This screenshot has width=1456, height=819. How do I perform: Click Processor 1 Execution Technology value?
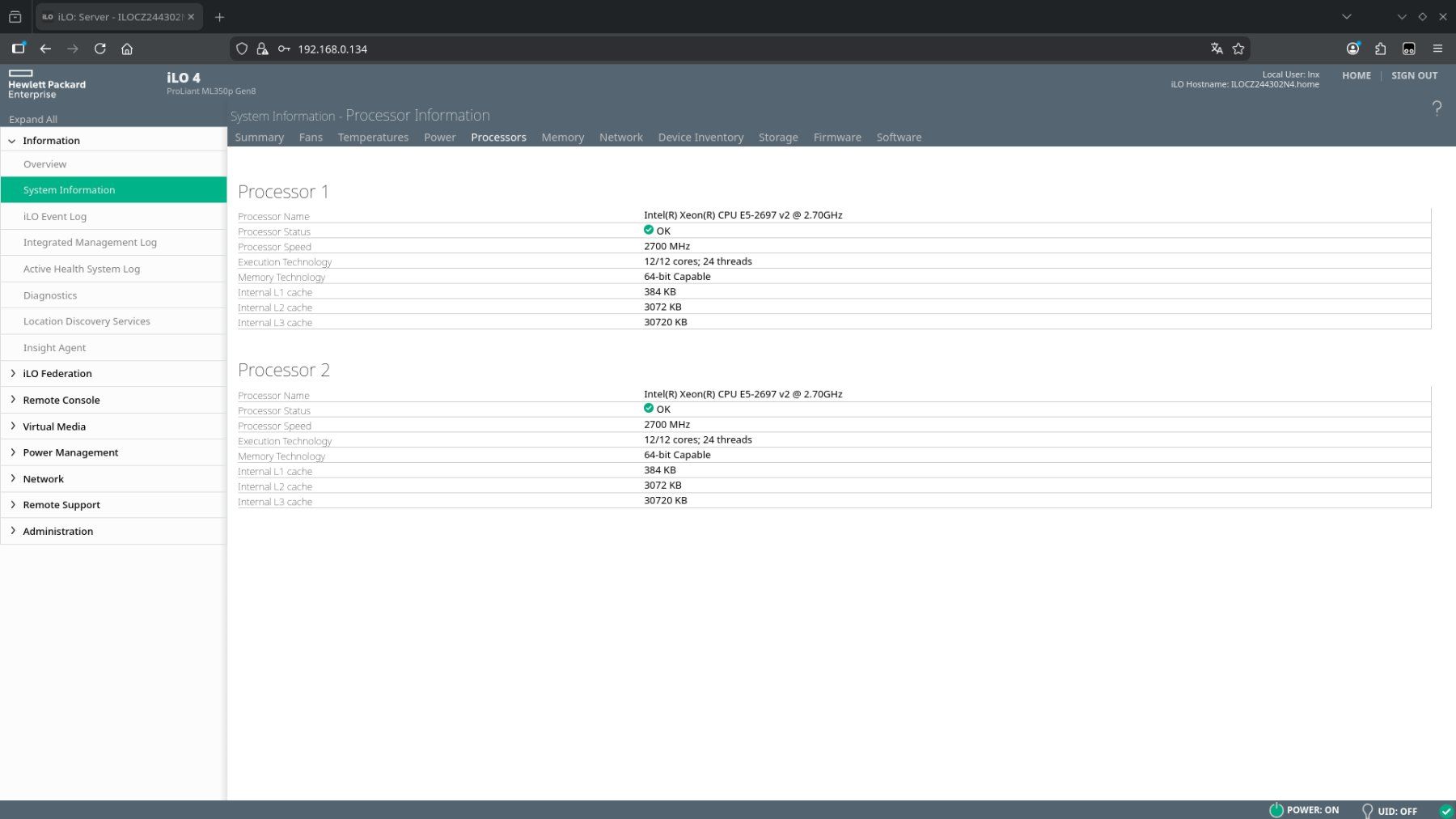pos(698,261)
